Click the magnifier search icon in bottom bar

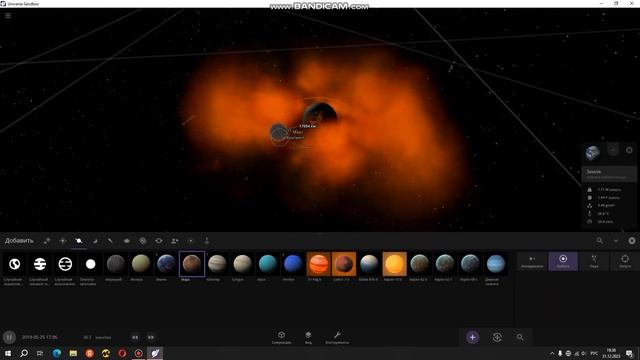(520, 338)
